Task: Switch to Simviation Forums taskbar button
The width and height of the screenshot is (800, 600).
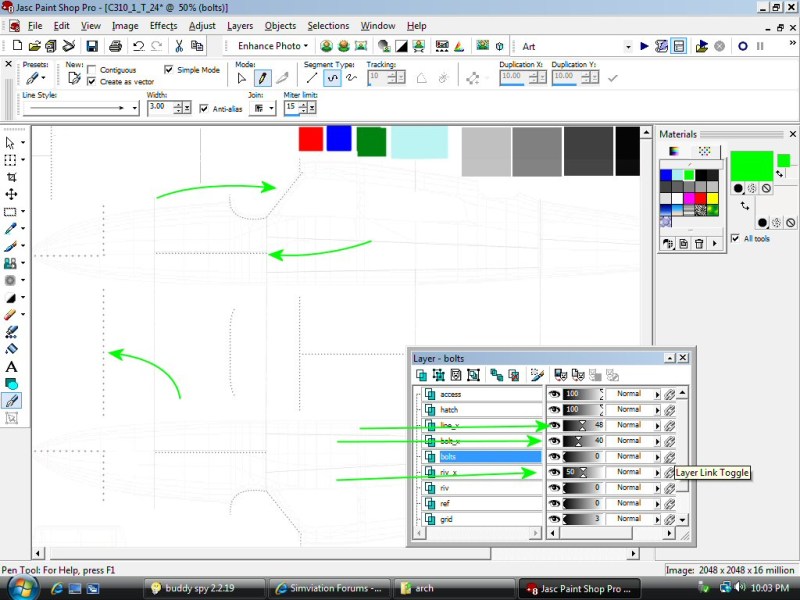Action: coord(326,589)
